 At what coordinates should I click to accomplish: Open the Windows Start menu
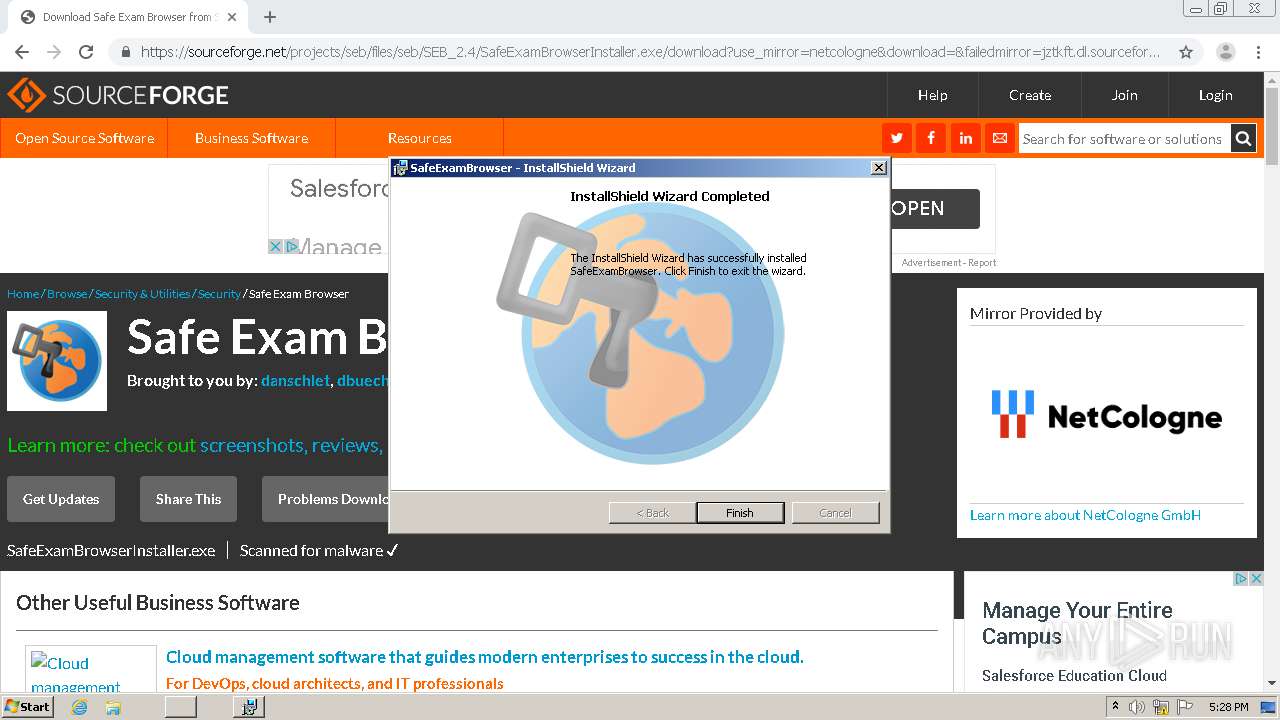click(x=28, y=707)
